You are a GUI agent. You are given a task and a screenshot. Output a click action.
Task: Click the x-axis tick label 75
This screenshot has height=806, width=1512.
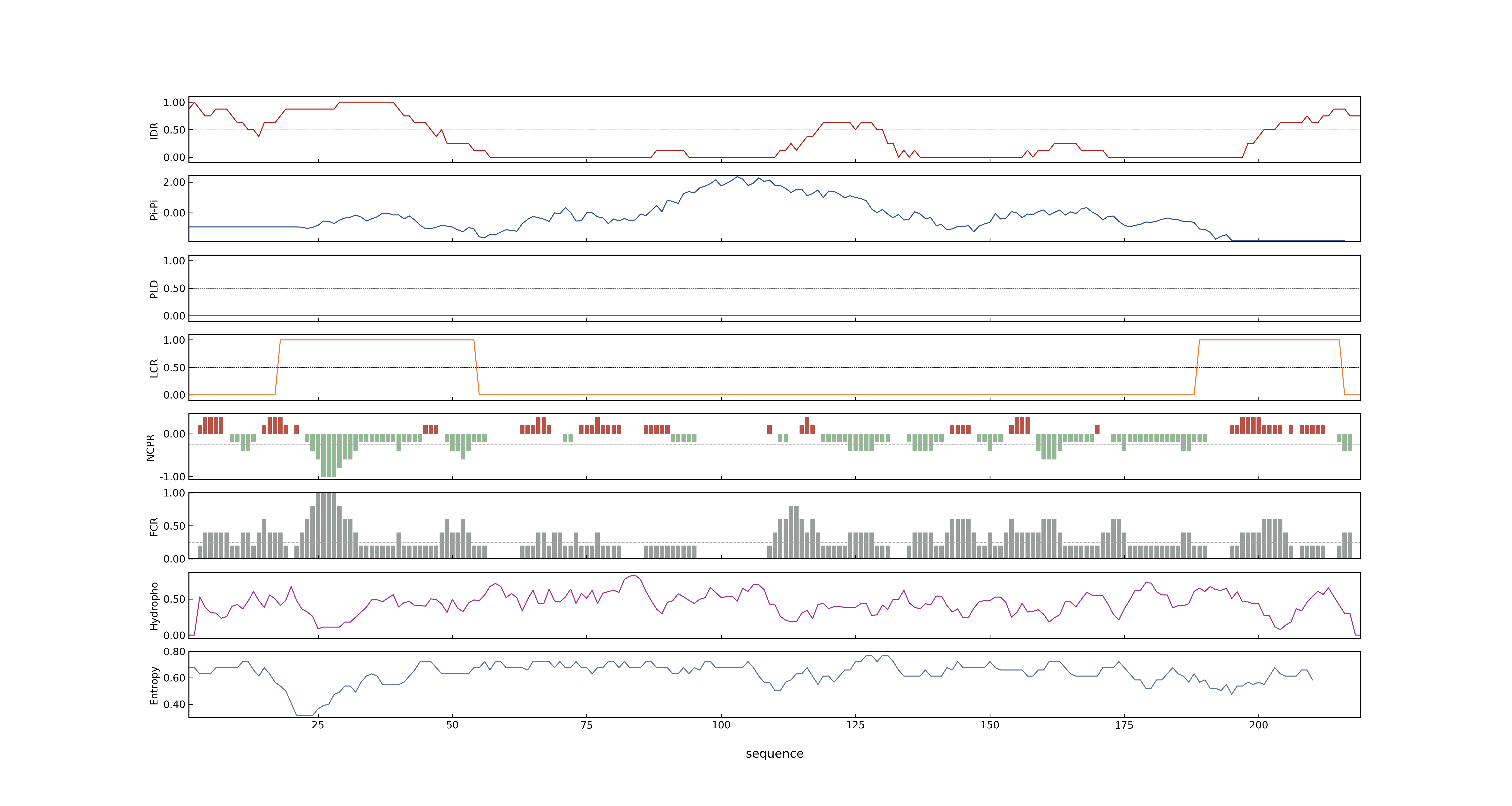586,725
